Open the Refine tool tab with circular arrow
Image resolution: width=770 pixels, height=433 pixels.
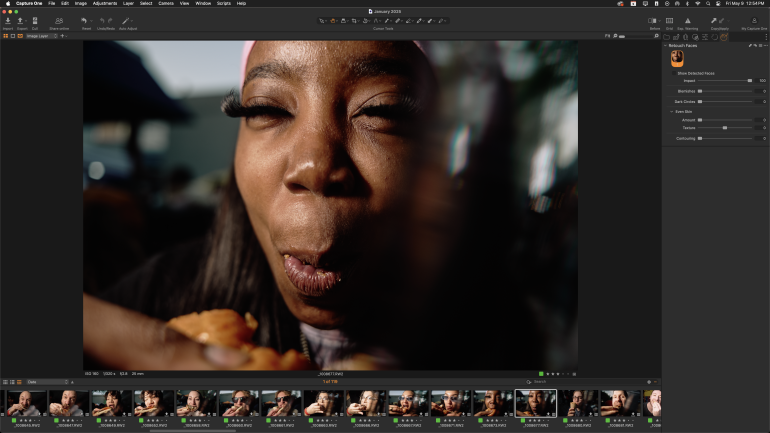click(x=715, y=37)
